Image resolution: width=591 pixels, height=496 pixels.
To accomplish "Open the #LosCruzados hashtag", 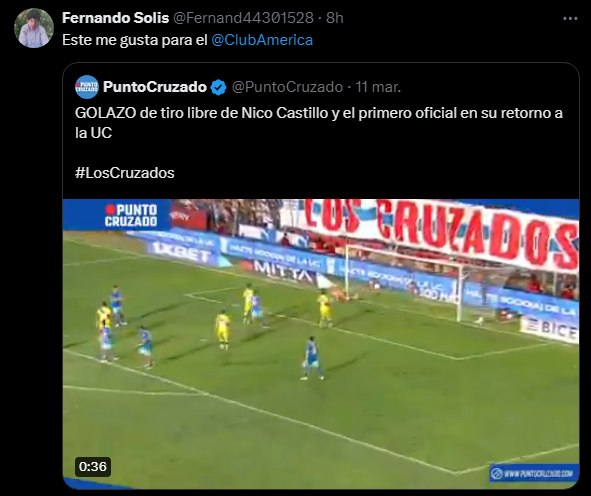I will [x=125, y=173].
